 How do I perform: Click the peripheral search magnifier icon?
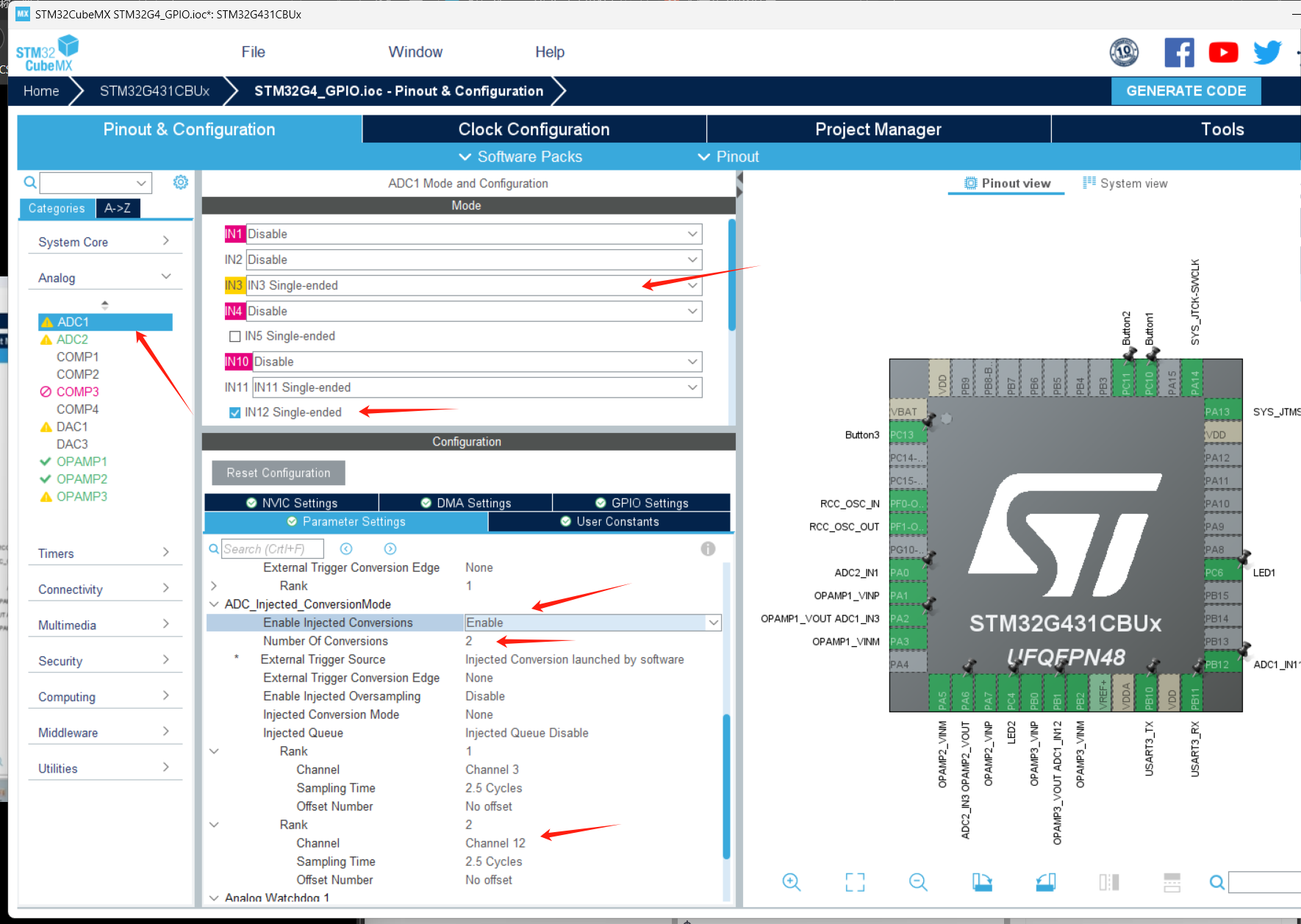pos(30,182)
